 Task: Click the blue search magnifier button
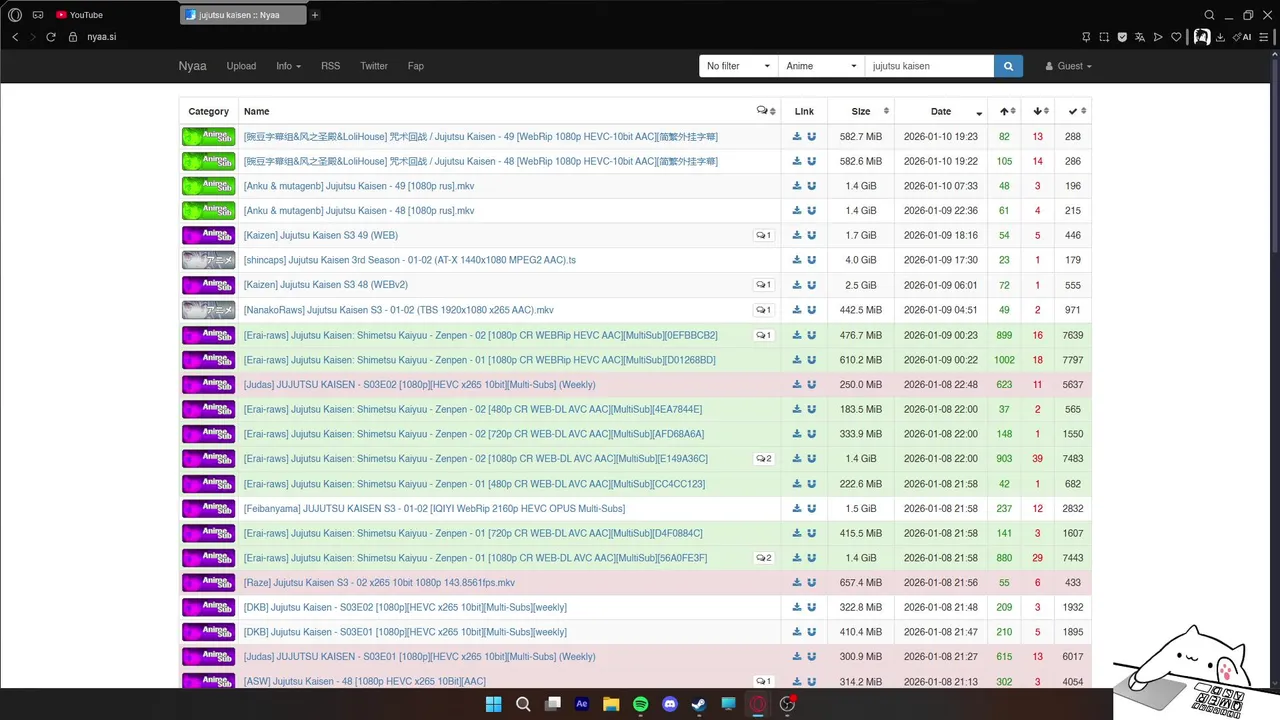(1008, 66)
